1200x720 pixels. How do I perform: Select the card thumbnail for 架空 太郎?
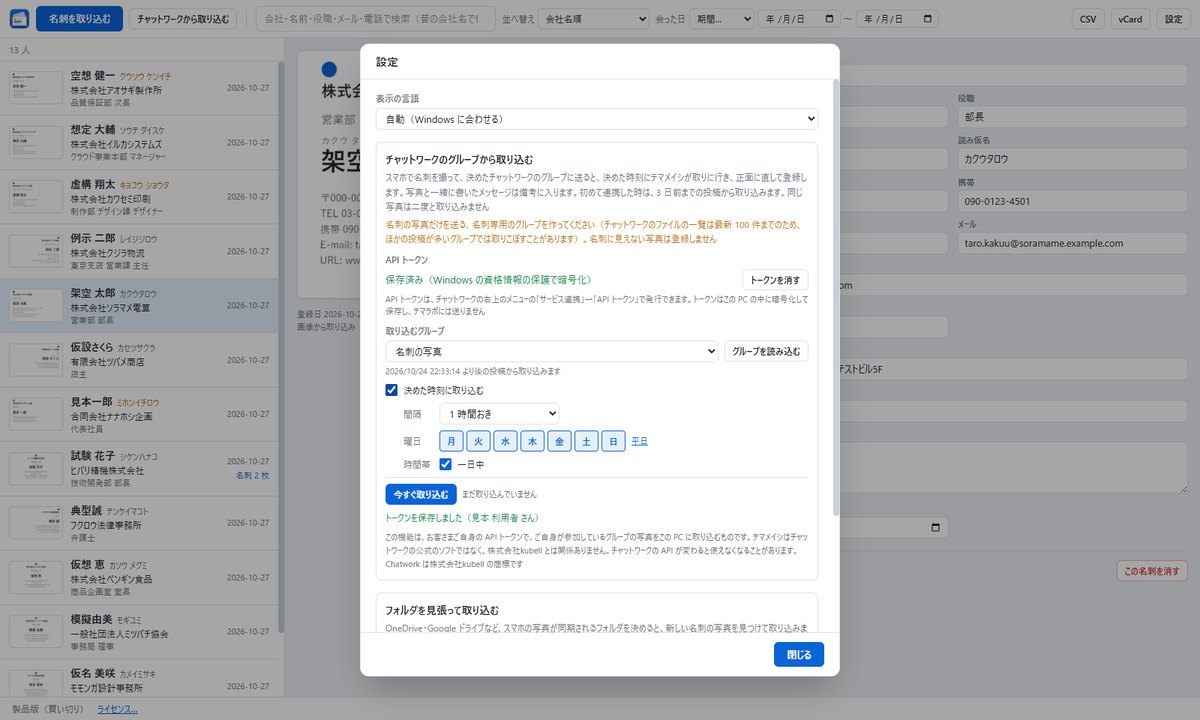click(36, 306)
